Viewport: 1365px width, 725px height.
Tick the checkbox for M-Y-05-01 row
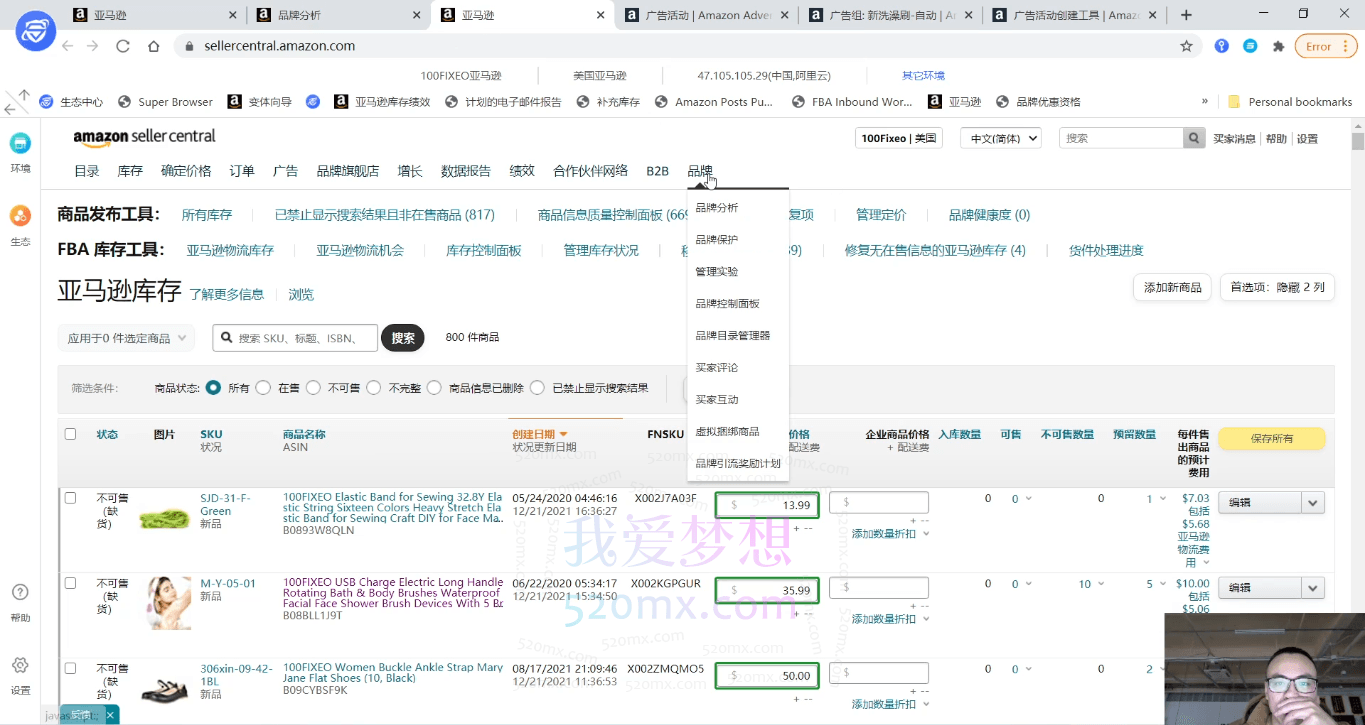70,583
